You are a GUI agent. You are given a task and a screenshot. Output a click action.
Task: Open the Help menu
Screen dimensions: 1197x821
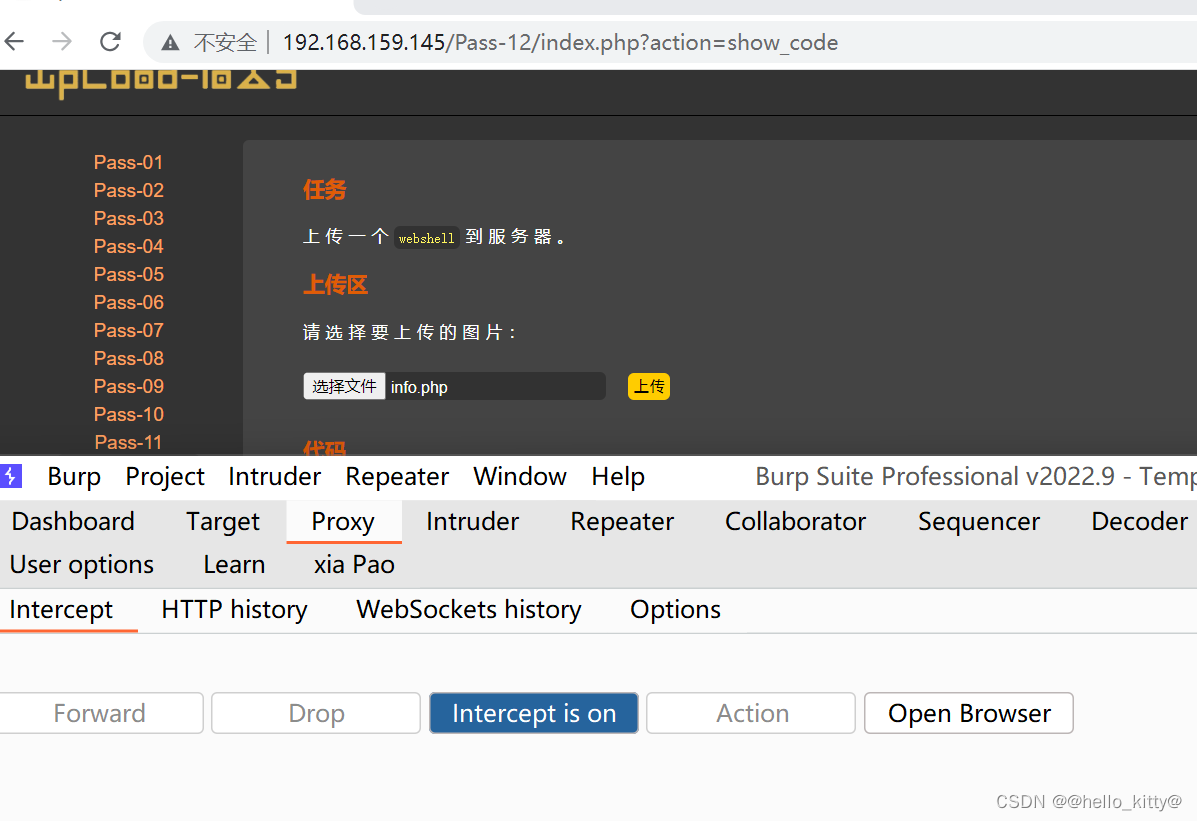(x=618, y=477)
